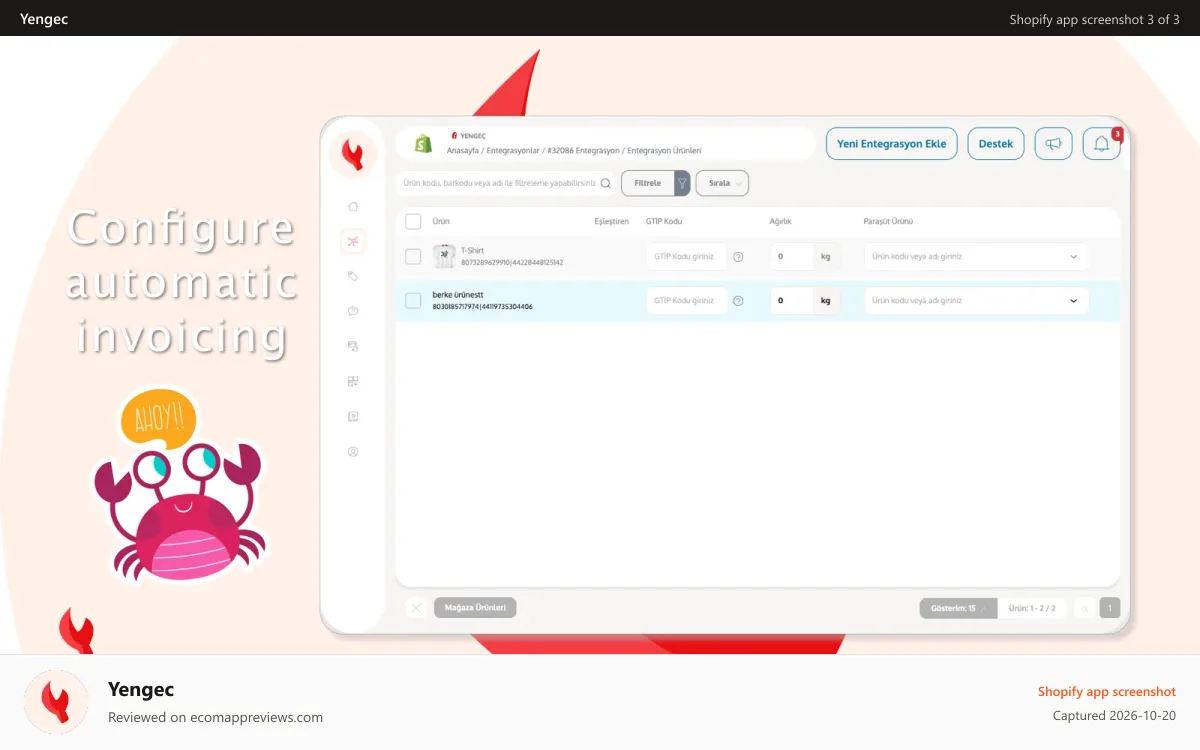Open the price tag sidebar icon
1200x750 pixels.
(353, 276)
